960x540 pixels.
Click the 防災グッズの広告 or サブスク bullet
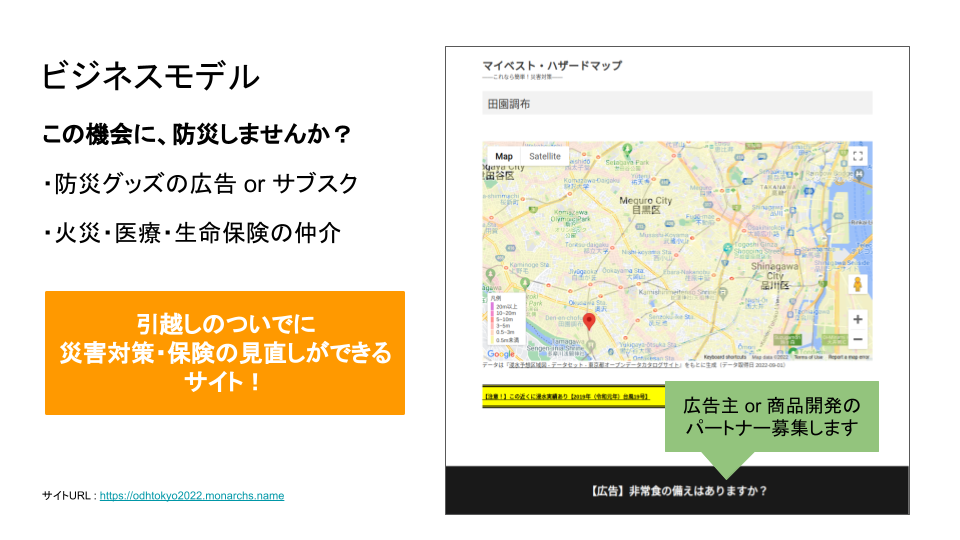[200, 184]
